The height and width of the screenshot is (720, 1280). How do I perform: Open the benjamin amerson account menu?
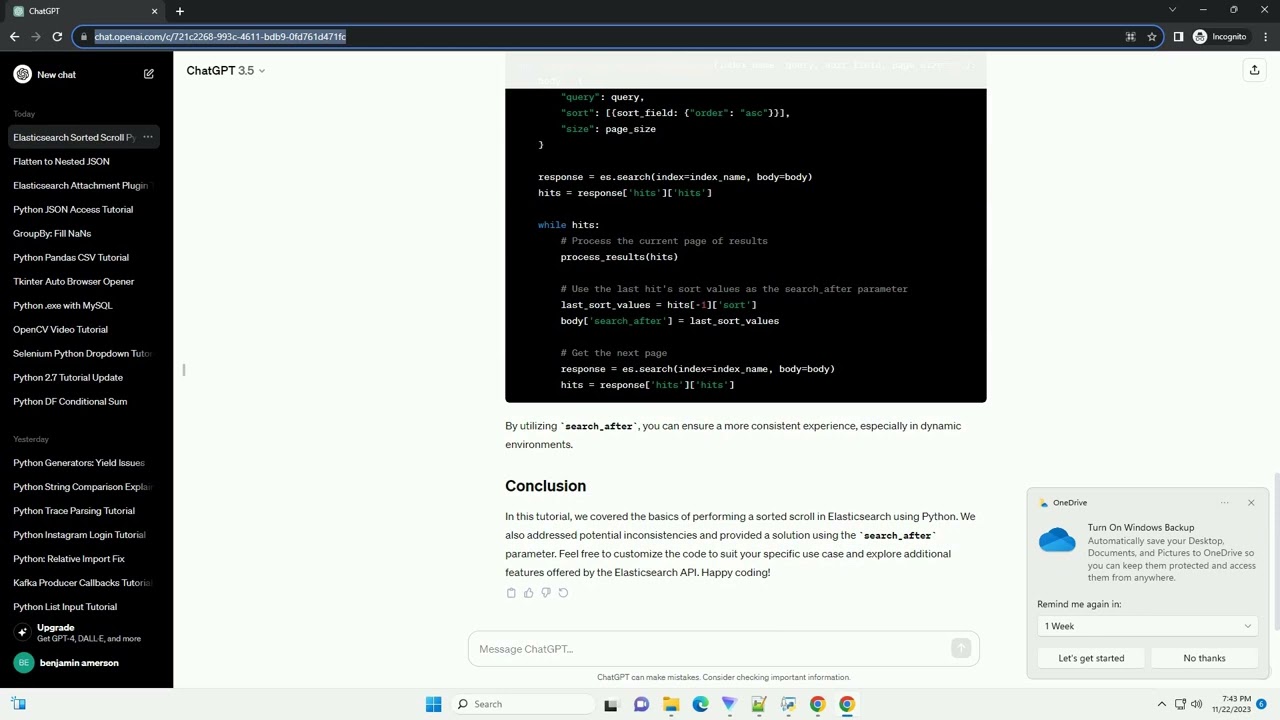tap(84, 663)
